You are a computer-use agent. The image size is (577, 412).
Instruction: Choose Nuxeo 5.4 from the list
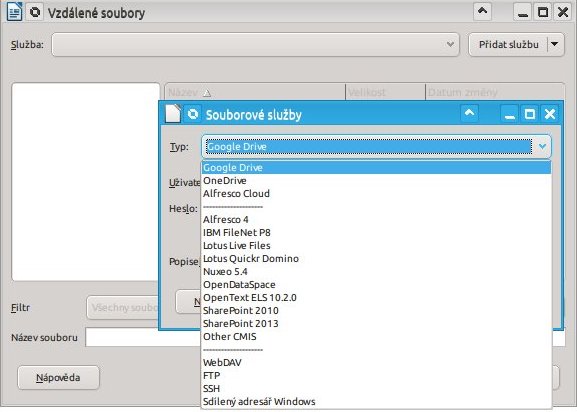pyautogui.click(x=376, y=271)
